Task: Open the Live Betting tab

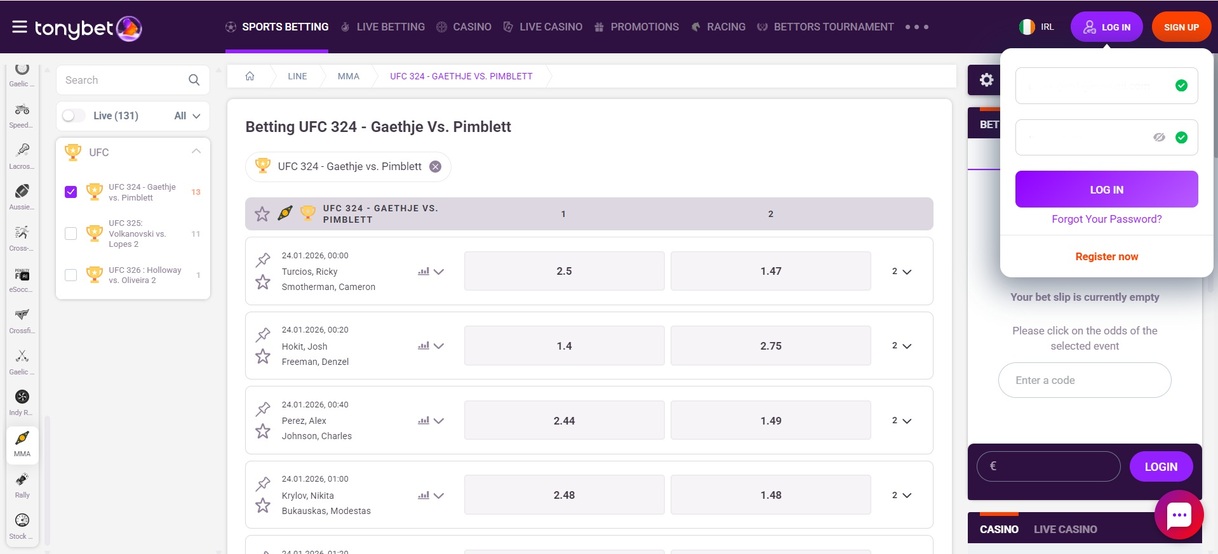Action: (383, 27)
